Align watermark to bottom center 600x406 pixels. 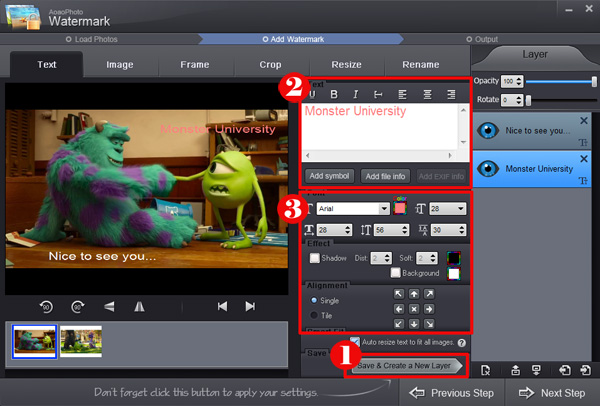click(x=414, y=324)
